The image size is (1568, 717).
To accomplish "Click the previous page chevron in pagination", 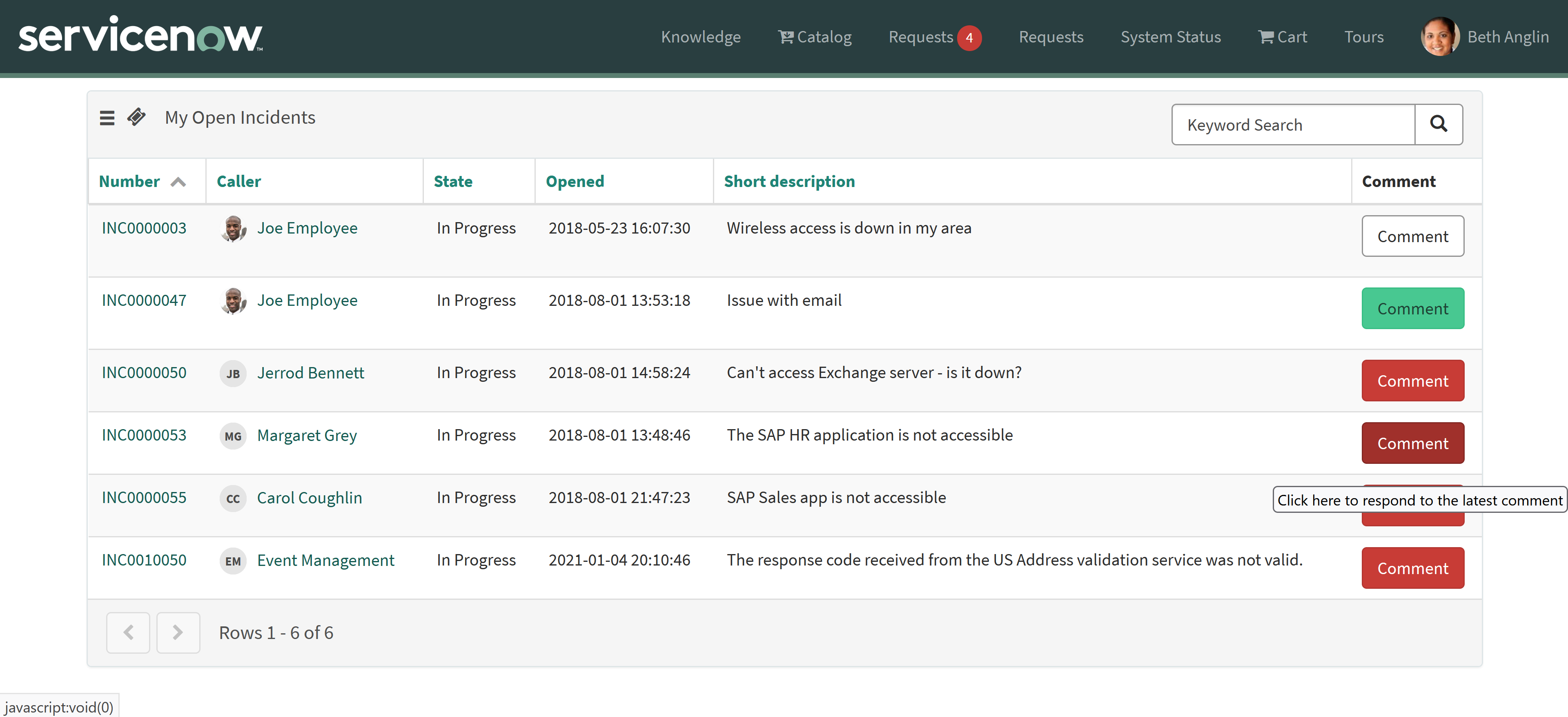I will [x=128, y=632].
